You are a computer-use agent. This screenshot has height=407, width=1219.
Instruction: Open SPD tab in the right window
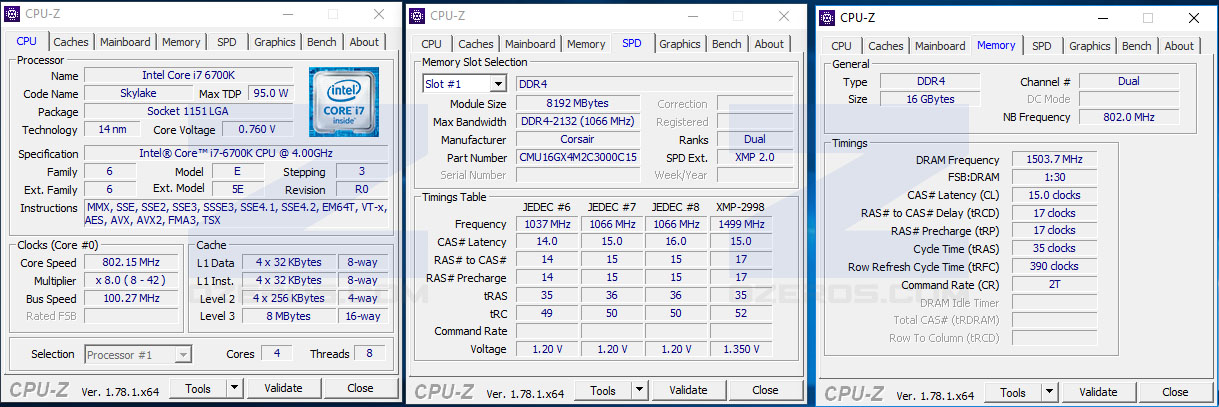coord(1042,46)
